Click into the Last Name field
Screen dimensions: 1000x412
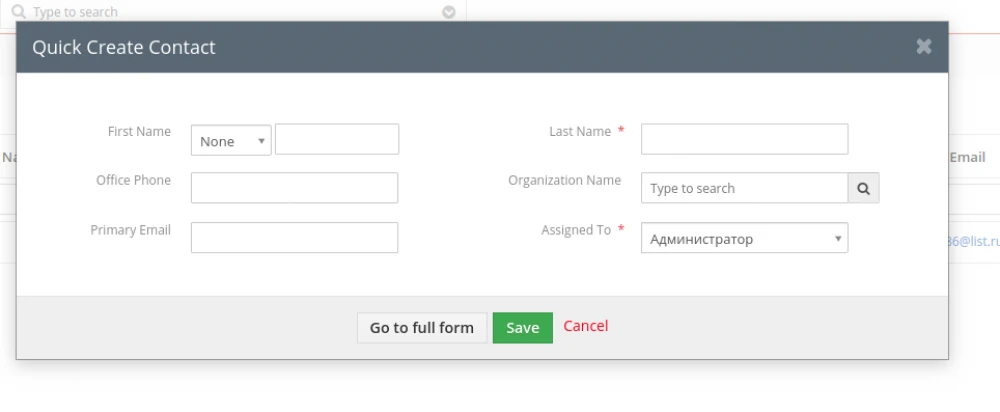pyautogui.click(x=744, y=139)
